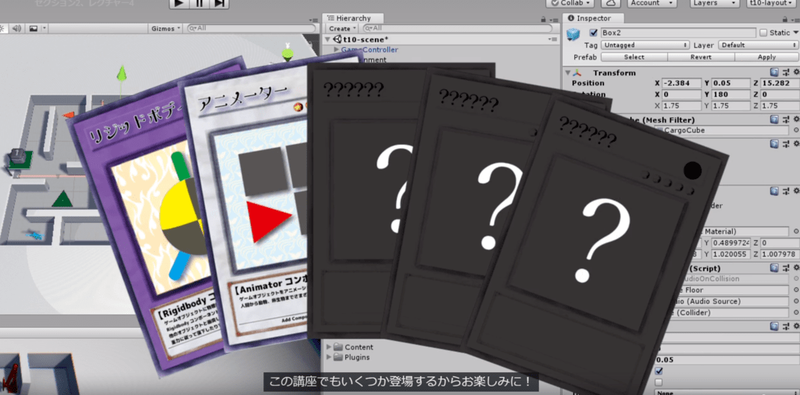This screenshot has width=800, height=395.
Task: Click the Scene view search field
Action: [251, 29]
